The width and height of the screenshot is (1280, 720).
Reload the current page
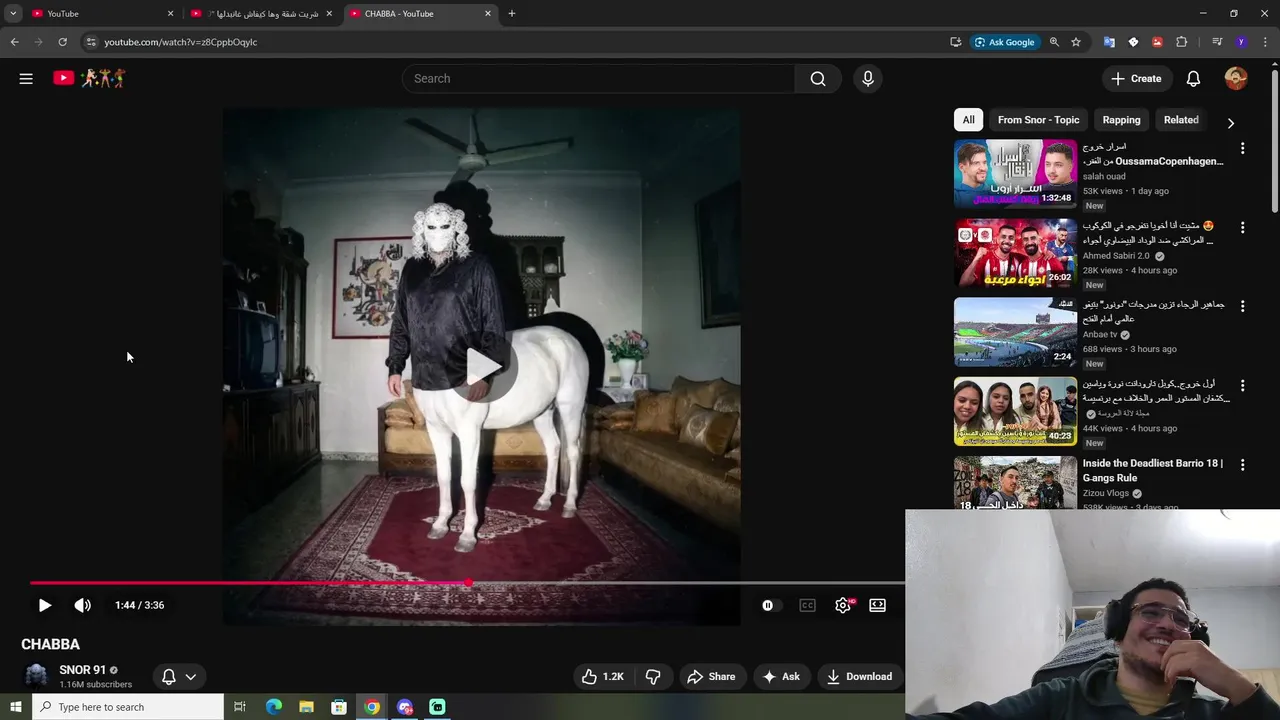(62, 42)
